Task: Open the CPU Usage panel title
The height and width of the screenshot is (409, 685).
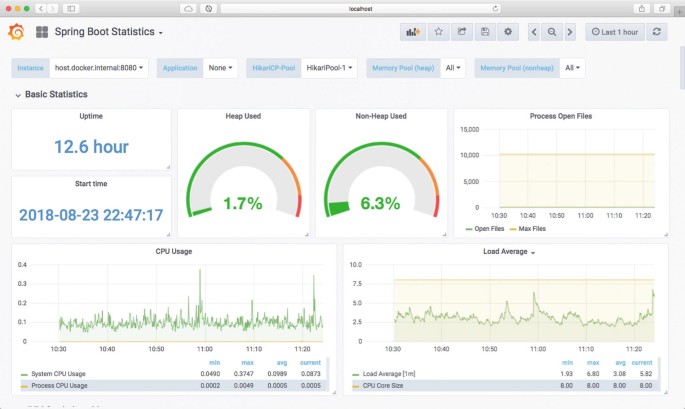Action: point(174,251)
